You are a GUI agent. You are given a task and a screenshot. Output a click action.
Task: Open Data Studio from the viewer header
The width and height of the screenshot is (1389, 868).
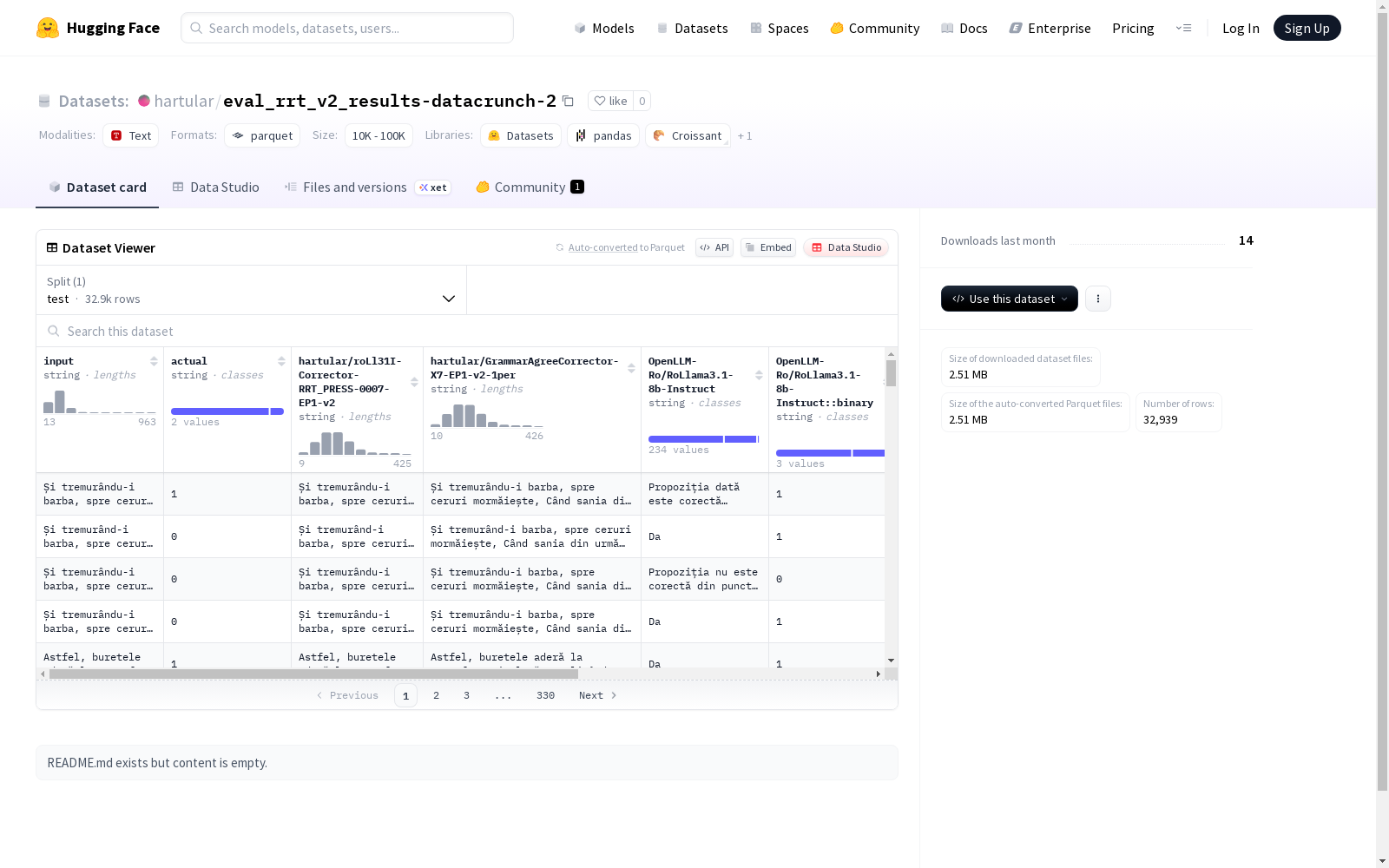846,247
